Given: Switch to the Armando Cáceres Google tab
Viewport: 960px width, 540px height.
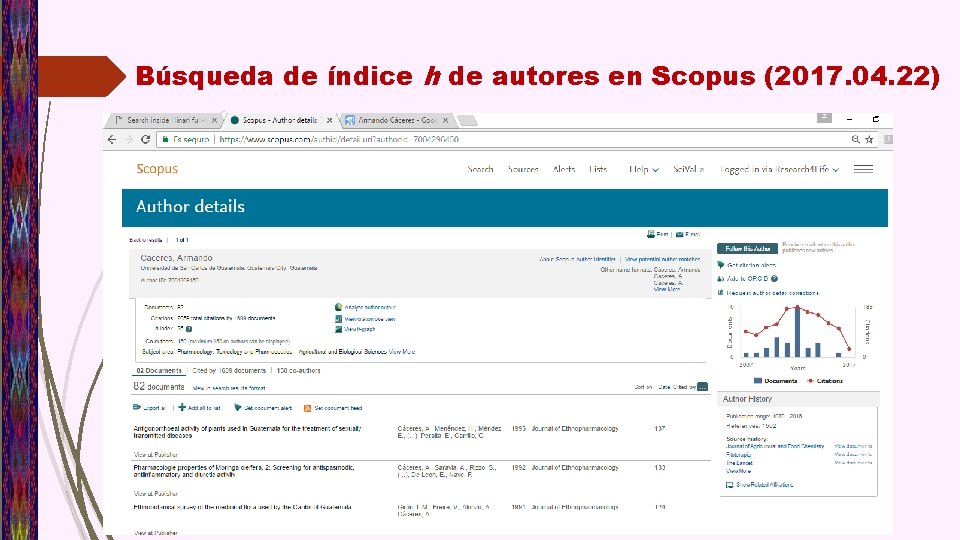Looking at the screenshot, I should [x=396, y=121].
